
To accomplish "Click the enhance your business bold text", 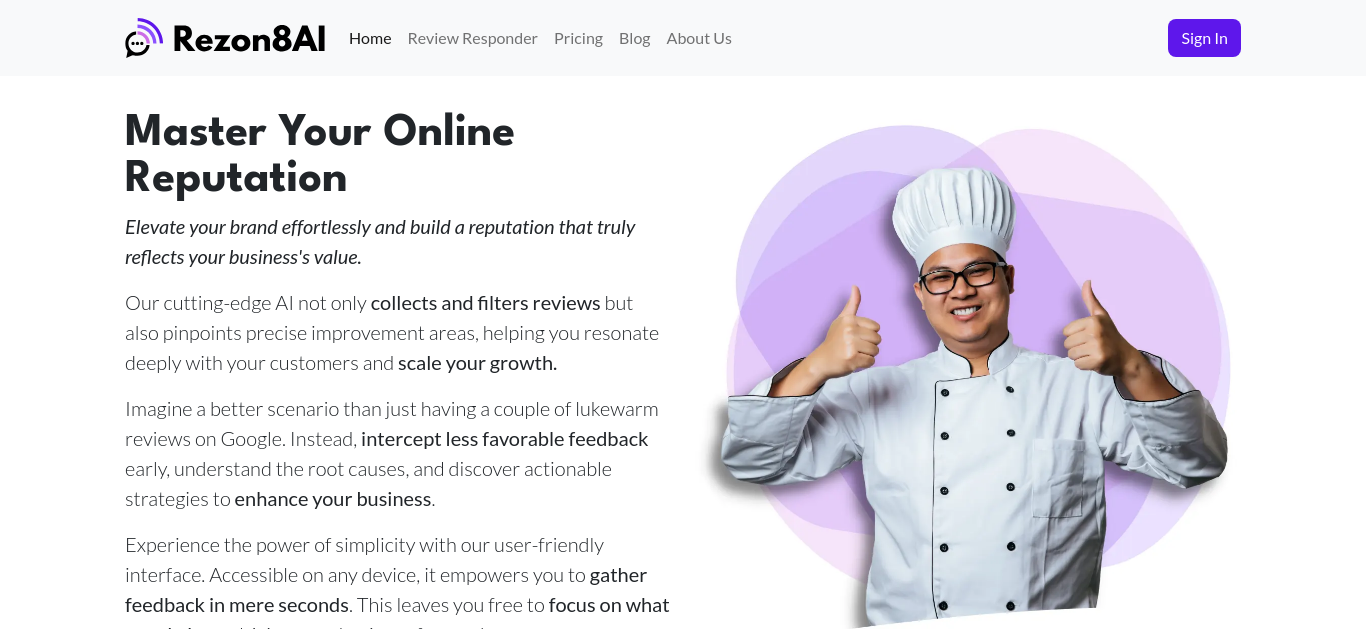I will [333, 499].
